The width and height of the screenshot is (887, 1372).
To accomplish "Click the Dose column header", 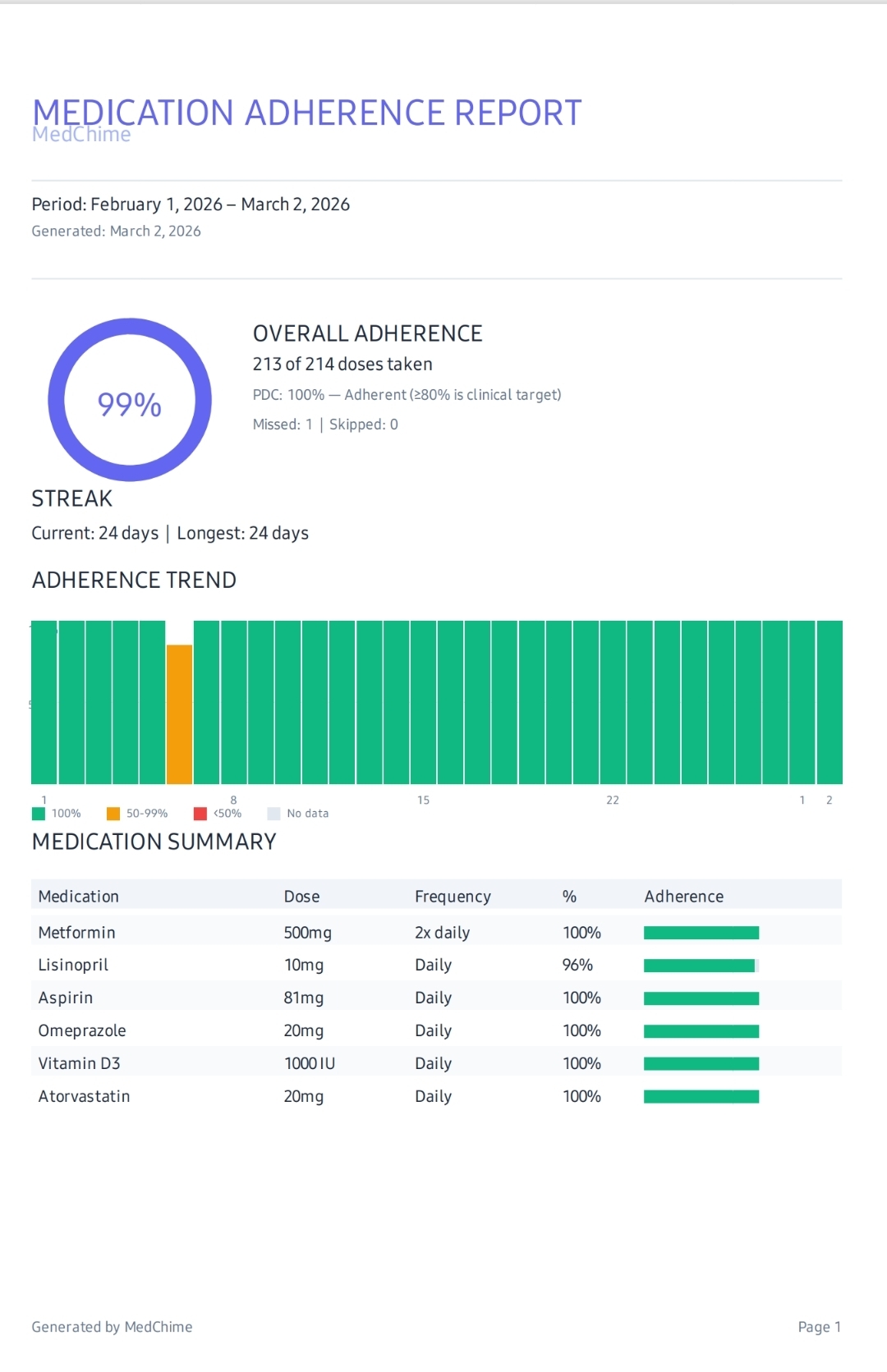I will [x=301, y=897].
